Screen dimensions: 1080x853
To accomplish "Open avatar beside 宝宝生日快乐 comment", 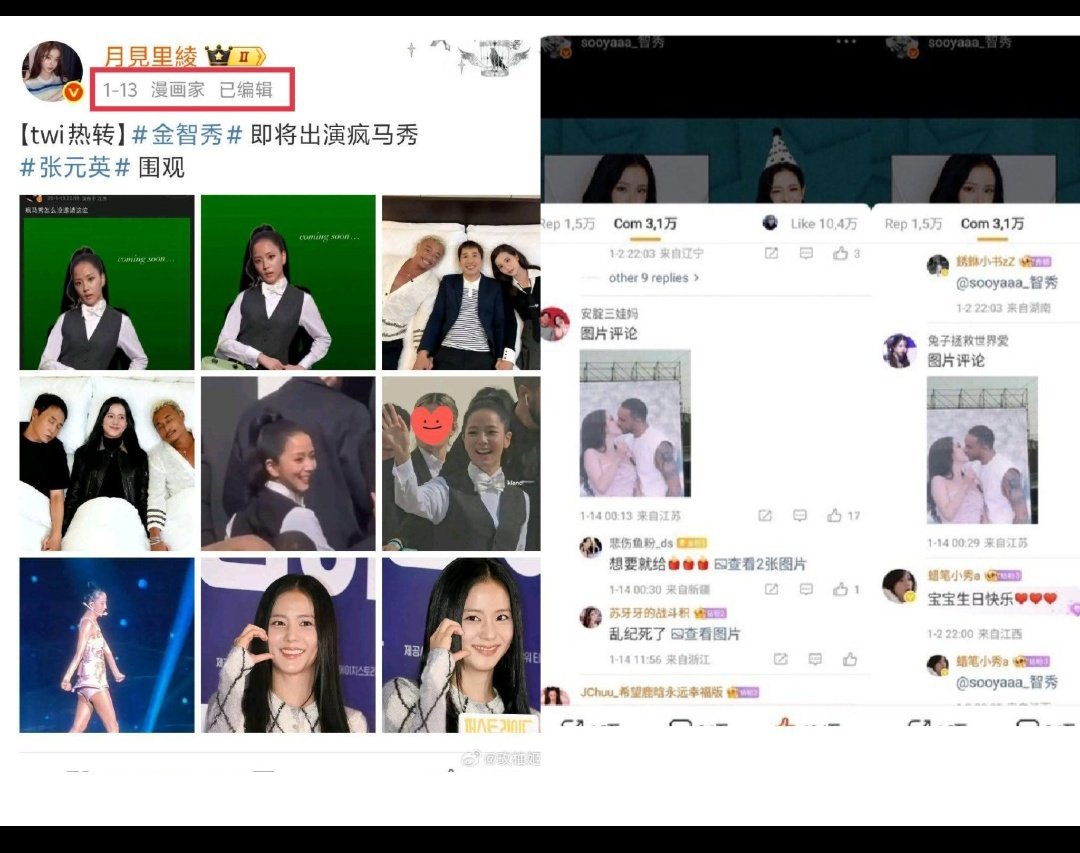I will [900, 586].
